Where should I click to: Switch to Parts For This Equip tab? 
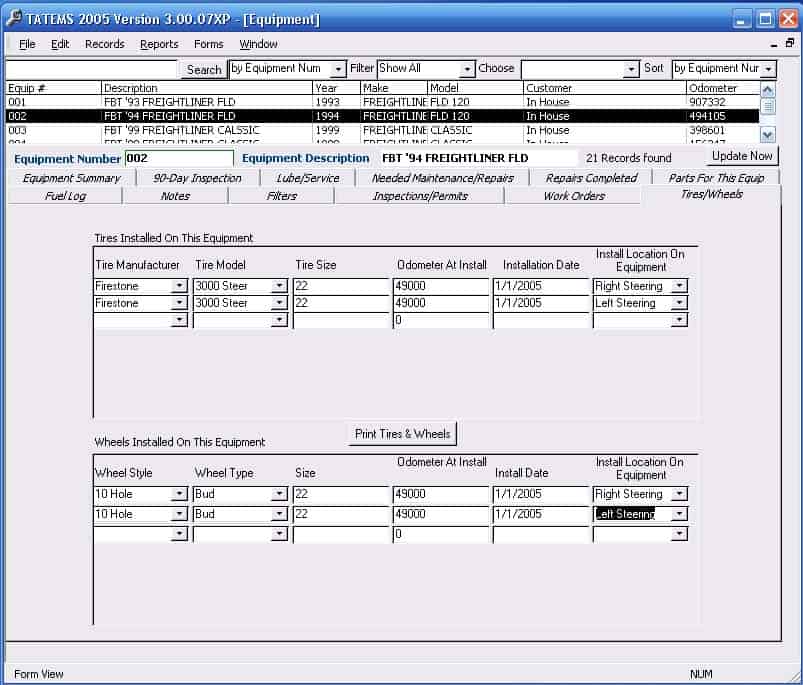coord(716,178)
